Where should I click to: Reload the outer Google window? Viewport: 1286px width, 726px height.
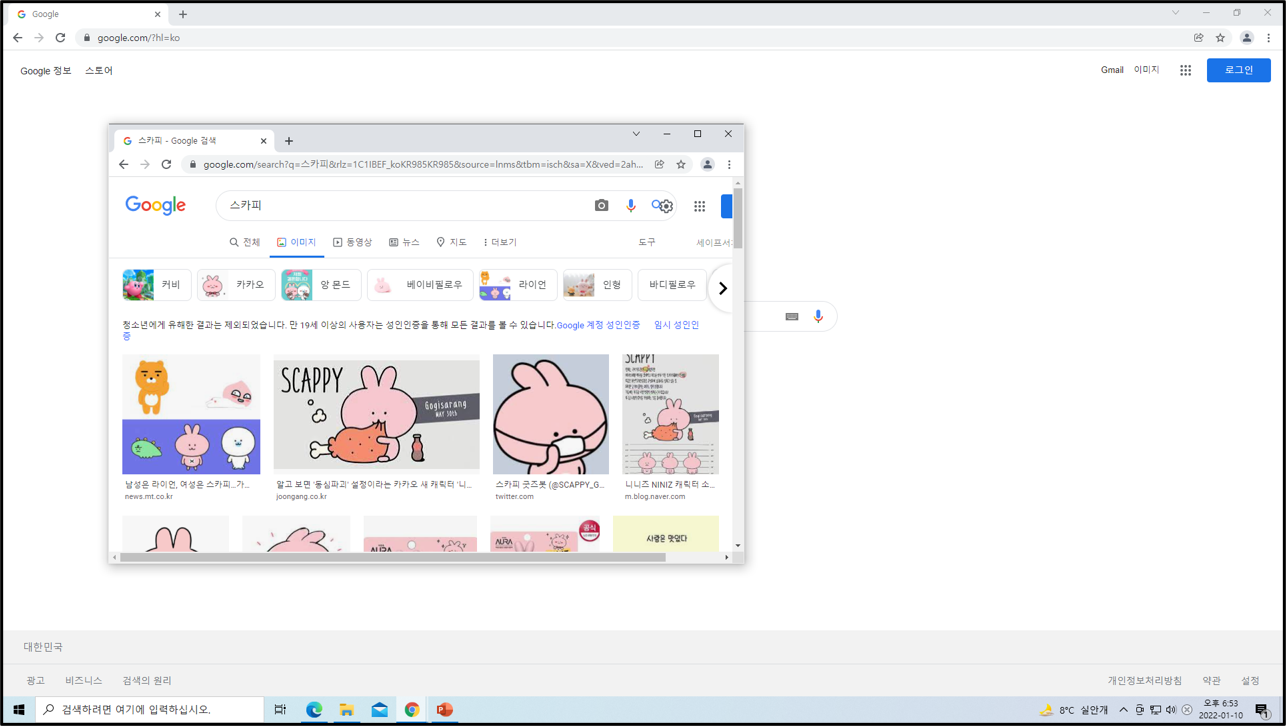tap(60, 38)
